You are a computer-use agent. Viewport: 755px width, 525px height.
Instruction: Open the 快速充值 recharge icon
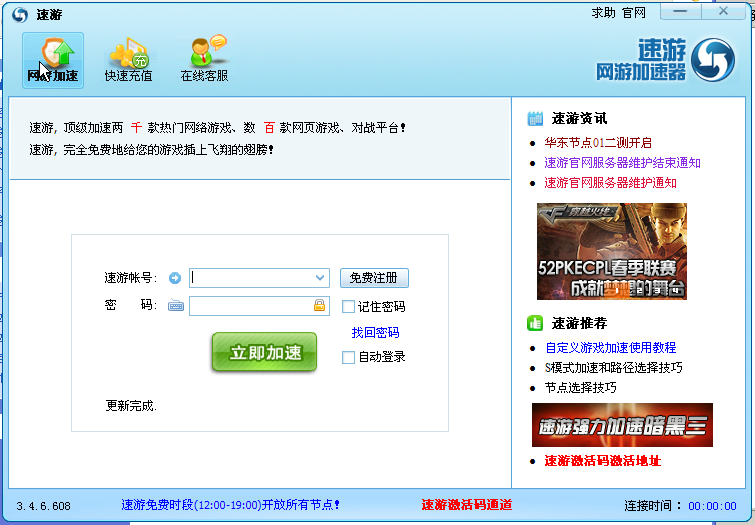point(129,60)
